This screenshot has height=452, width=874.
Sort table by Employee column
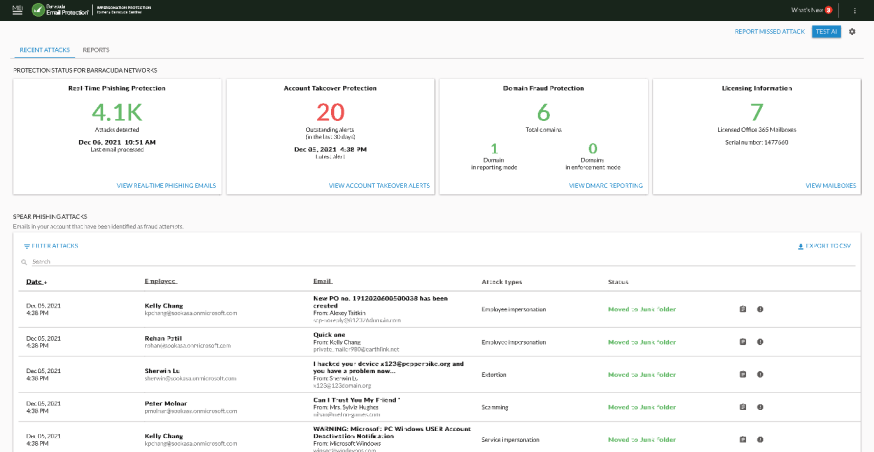pyautogui.click(x=161, y=281)
